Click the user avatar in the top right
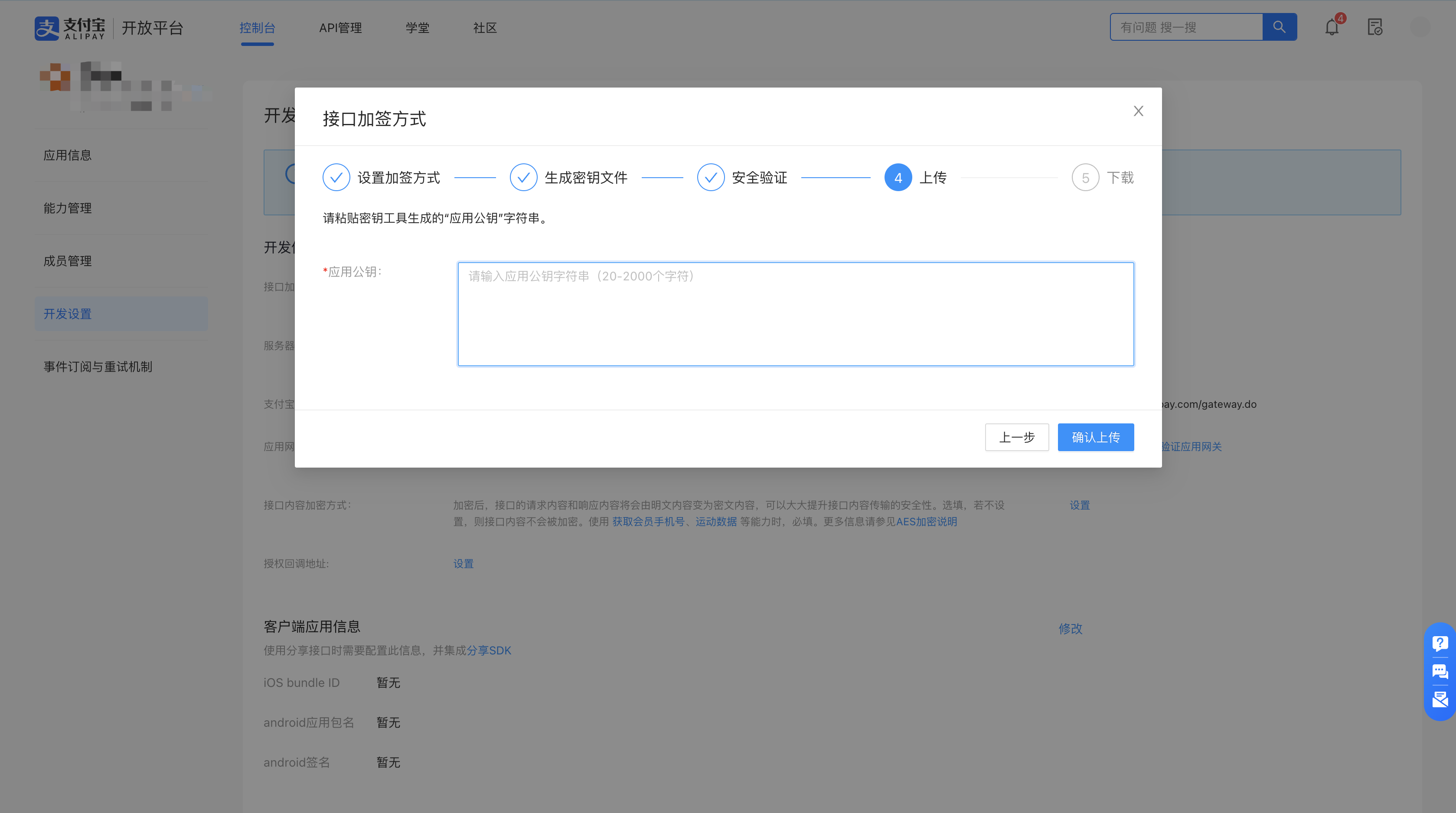 [1421, 26]
